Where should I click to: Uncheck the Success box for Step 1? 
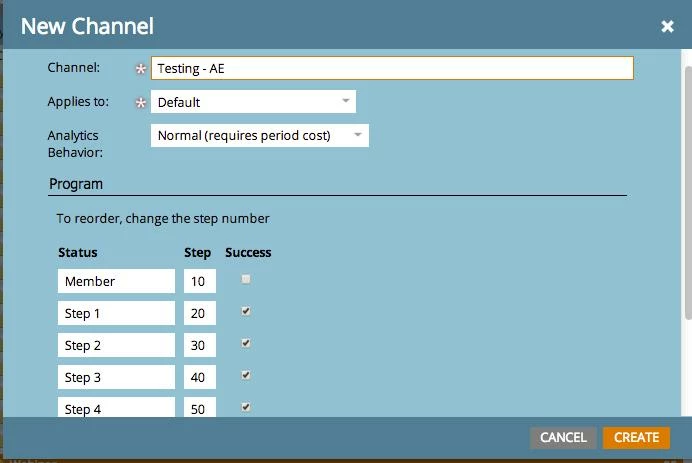coord(246,311)
